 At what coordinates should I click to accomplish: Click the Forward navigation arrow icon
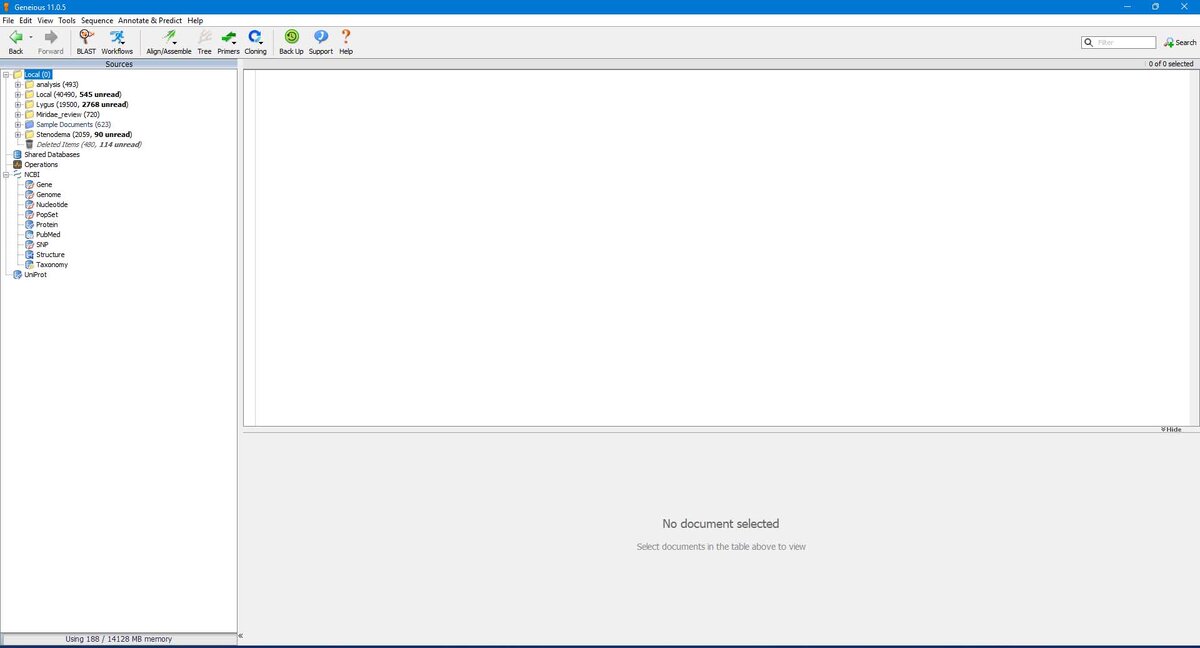coord(51,37)
